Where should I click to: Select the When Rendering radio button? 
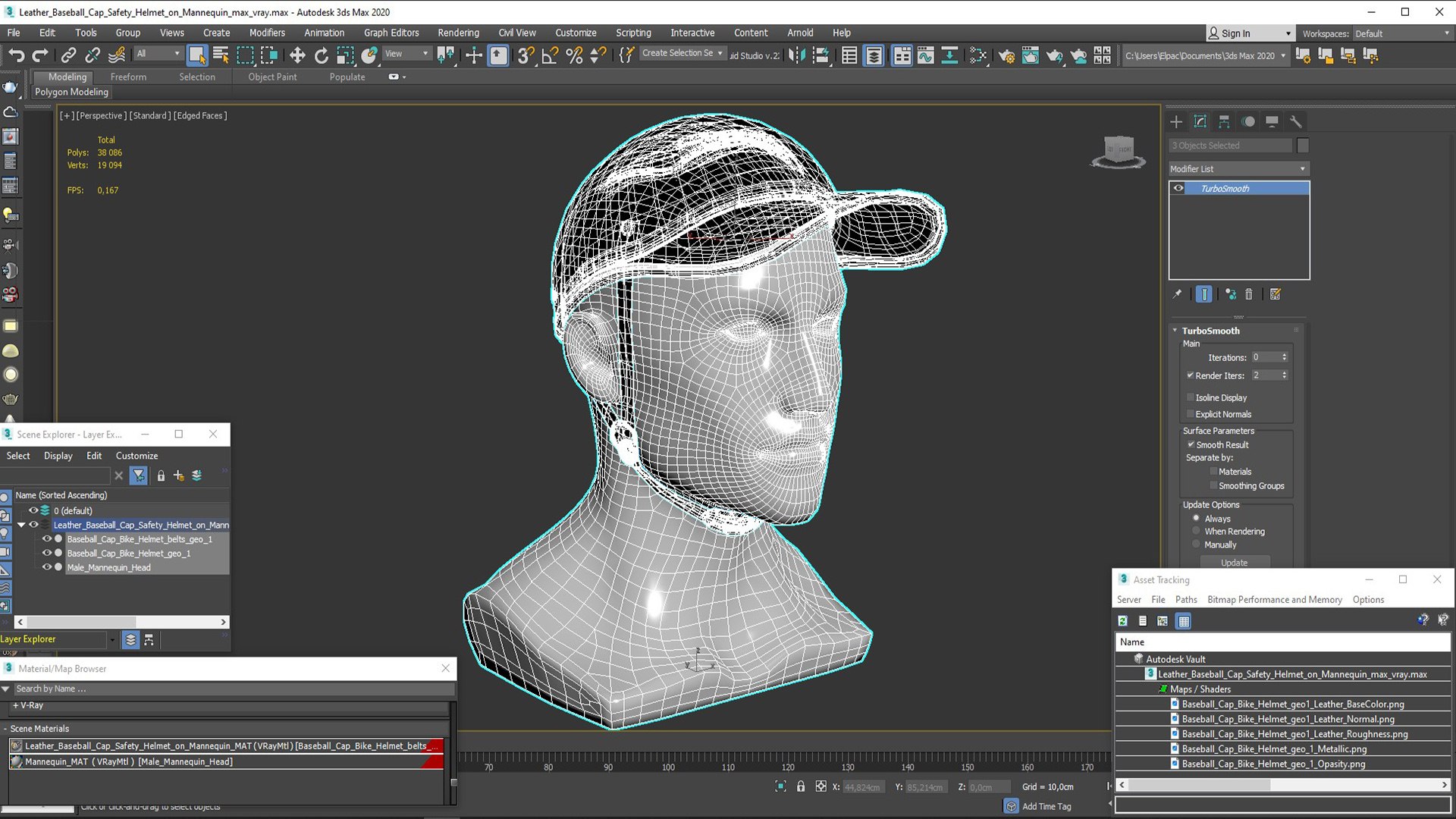pos(1197,532)
